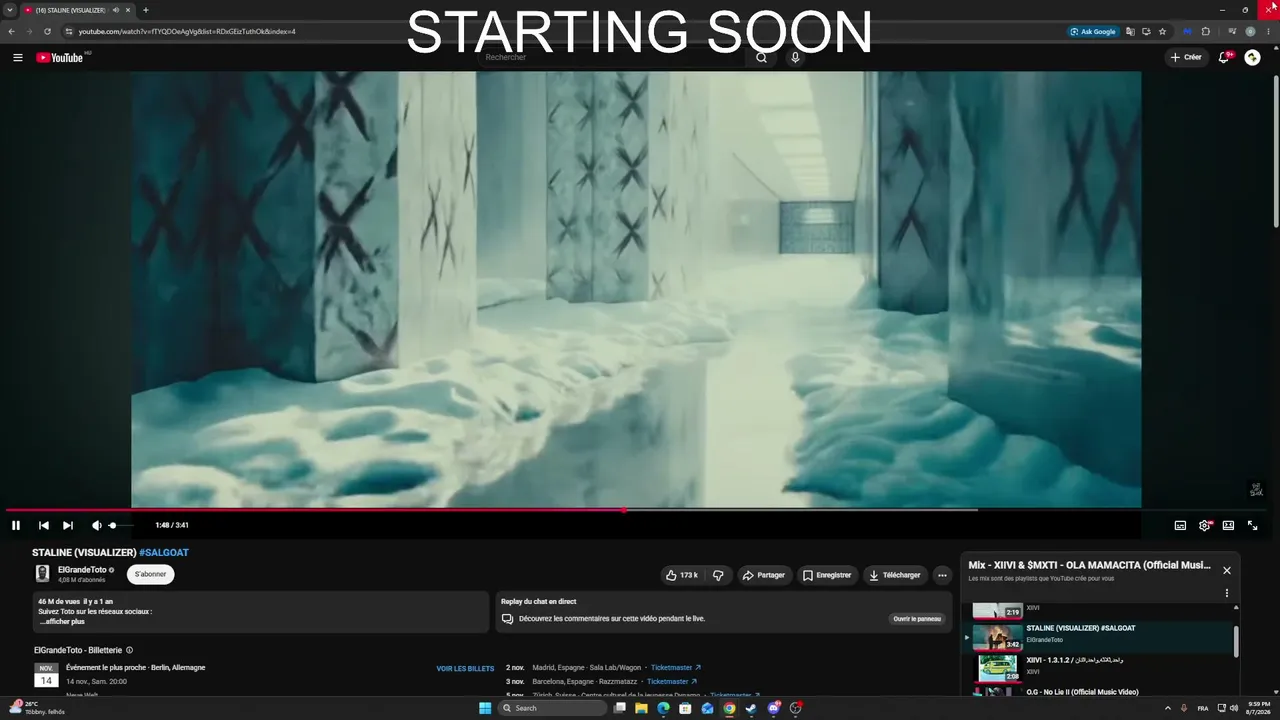Pause the playing video
Image resolution: width=1280 pixels, height=720 pixels.
point(16,525)
